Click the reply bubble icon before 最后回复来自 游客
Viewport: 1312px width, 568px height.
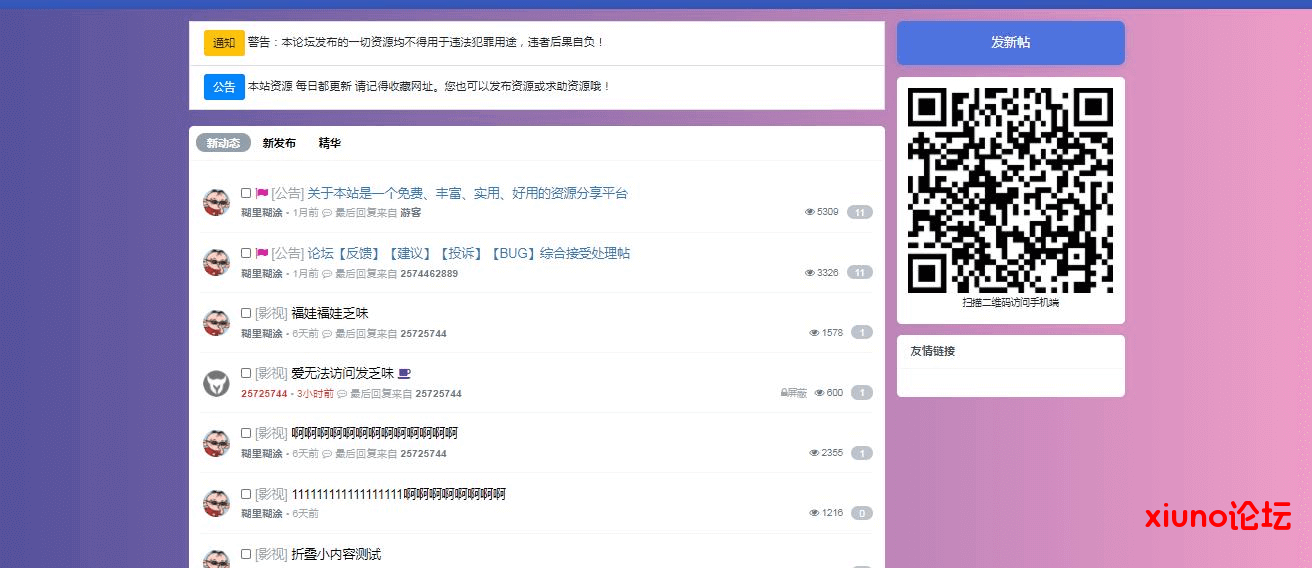click(326, 213)
